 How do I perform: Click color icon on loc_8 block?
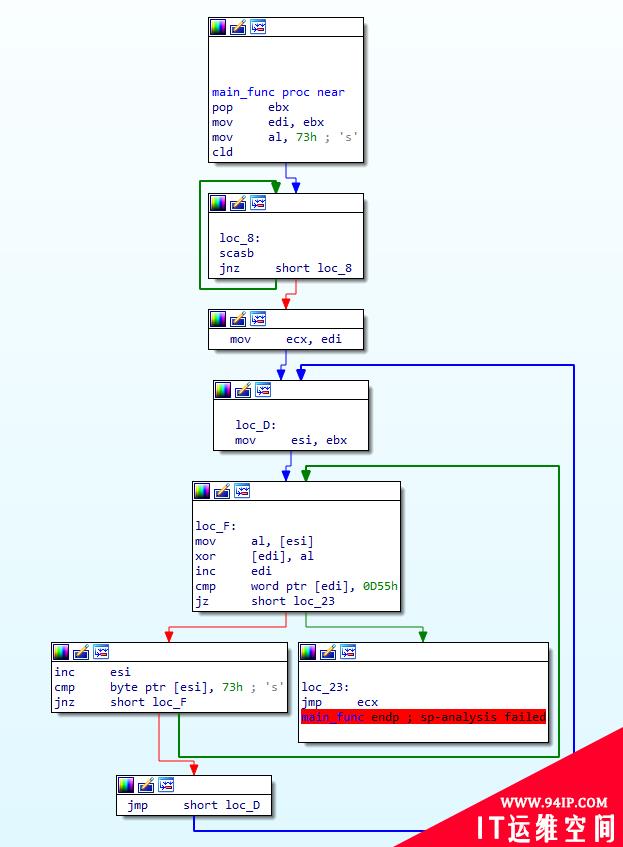218,203
